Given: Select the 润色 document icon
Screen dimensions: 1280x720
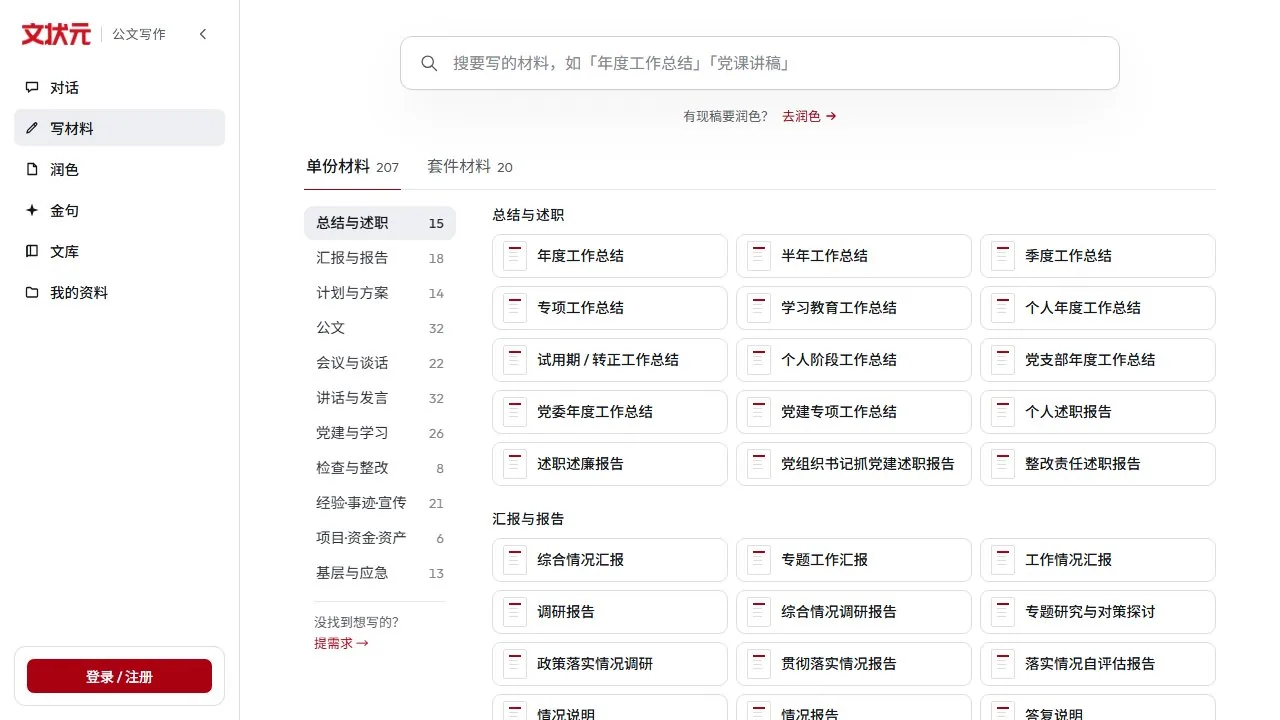Looking at the screenshot, I should 32,170.
